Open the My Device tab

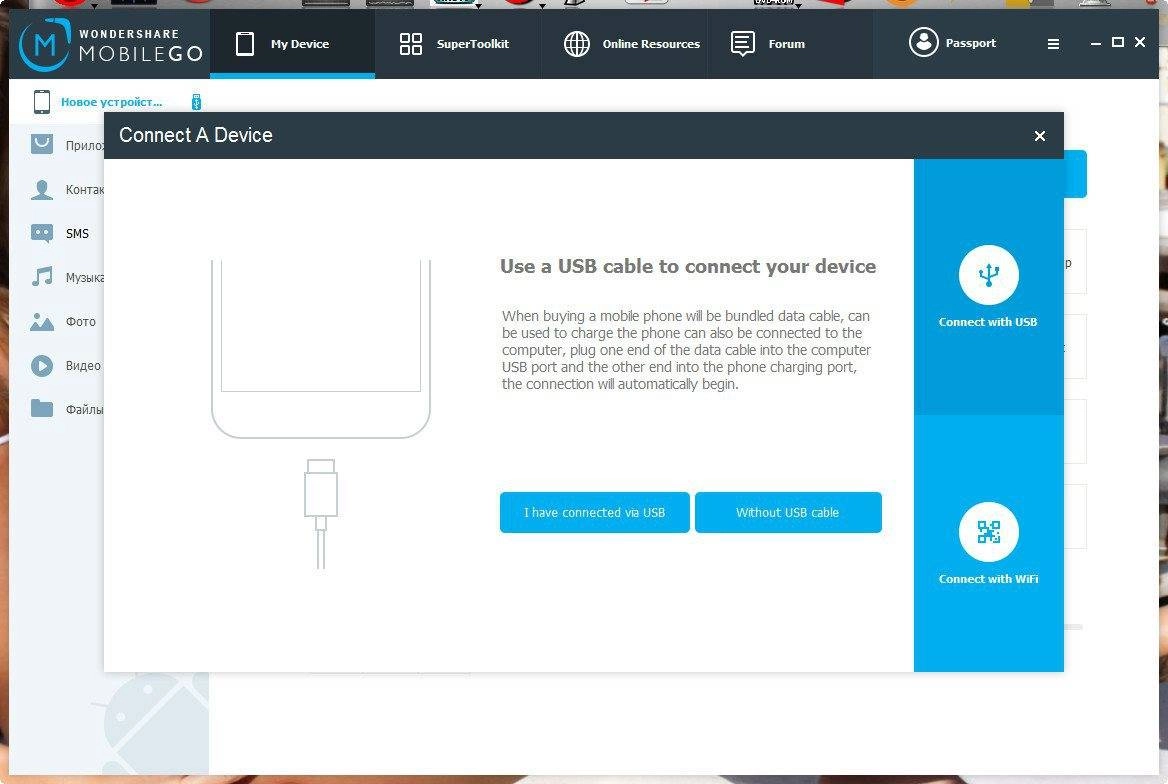pos(292,43)
